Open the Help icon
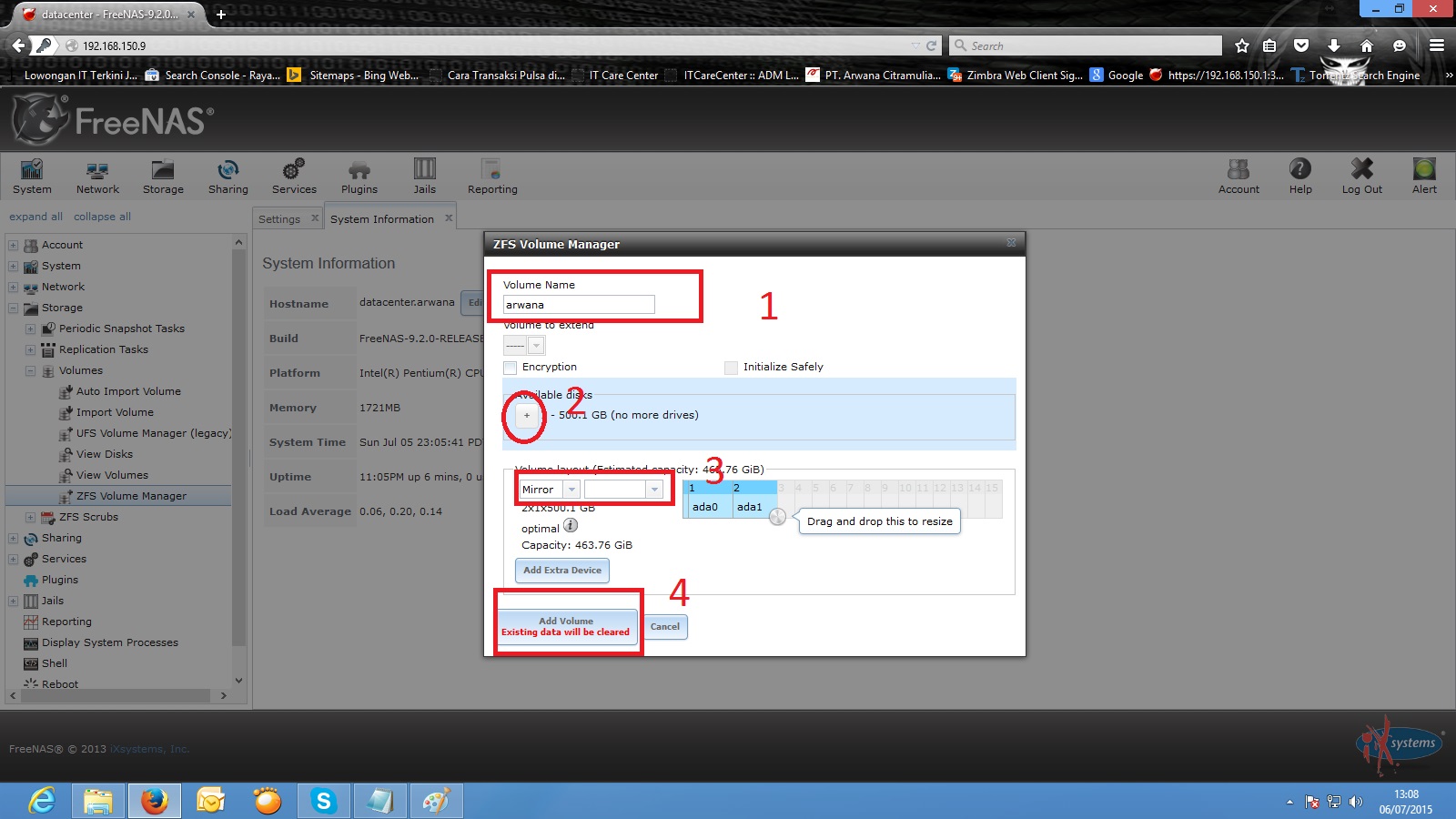Image resolution: width=1456 pixels, height=819 pixels. (1300, 177)
